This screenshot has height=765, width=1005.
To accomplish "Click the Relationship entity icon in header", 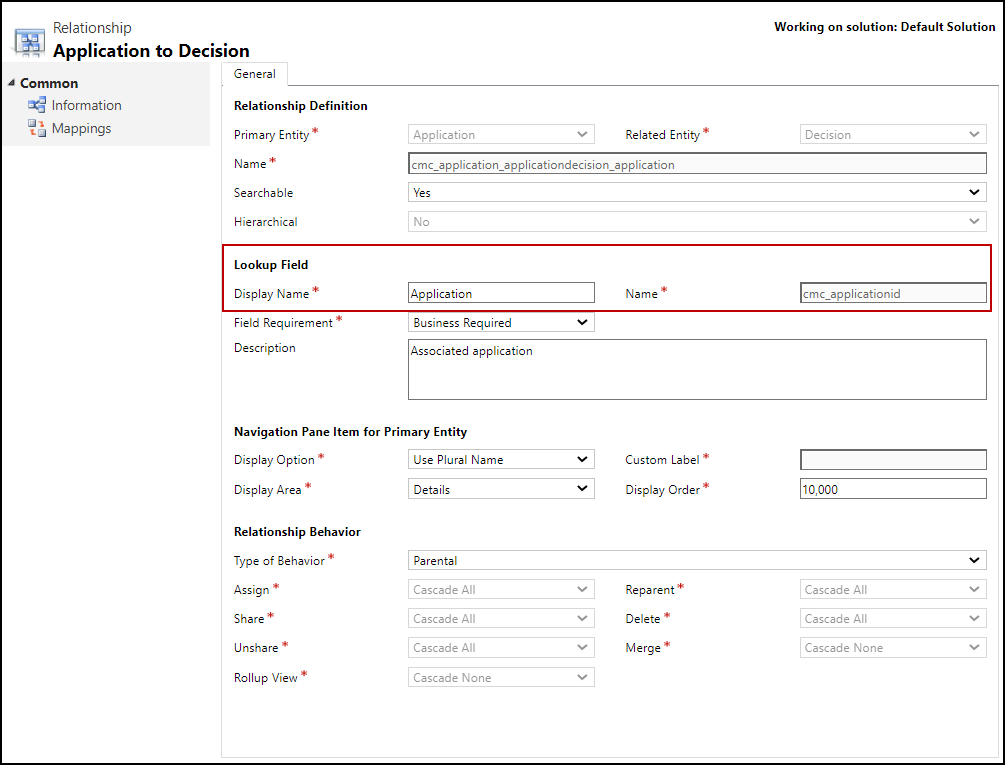I will (x=29, y=40).
